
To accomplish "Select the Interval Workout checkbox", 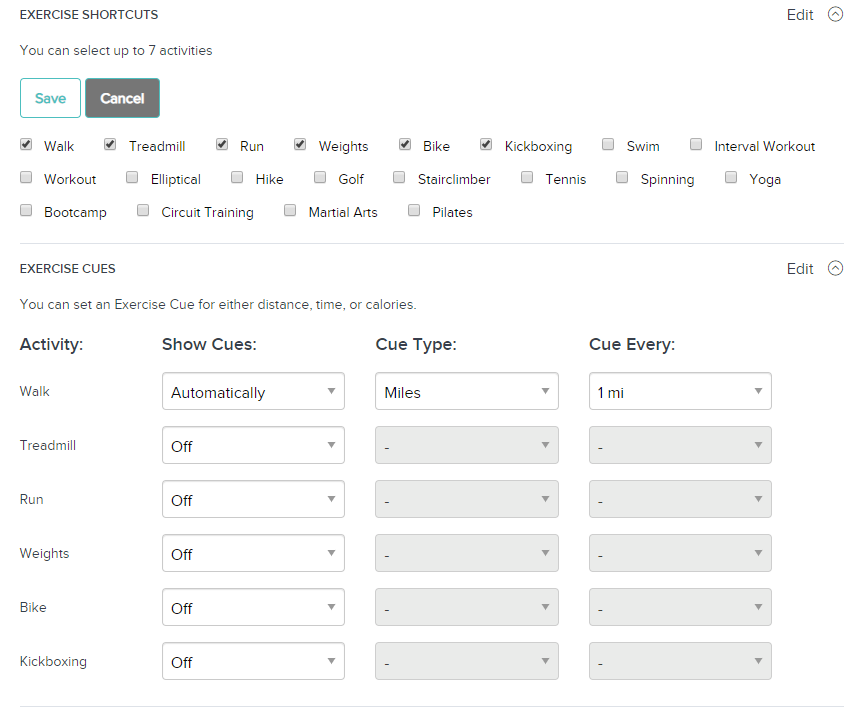I will pos(696,145).
